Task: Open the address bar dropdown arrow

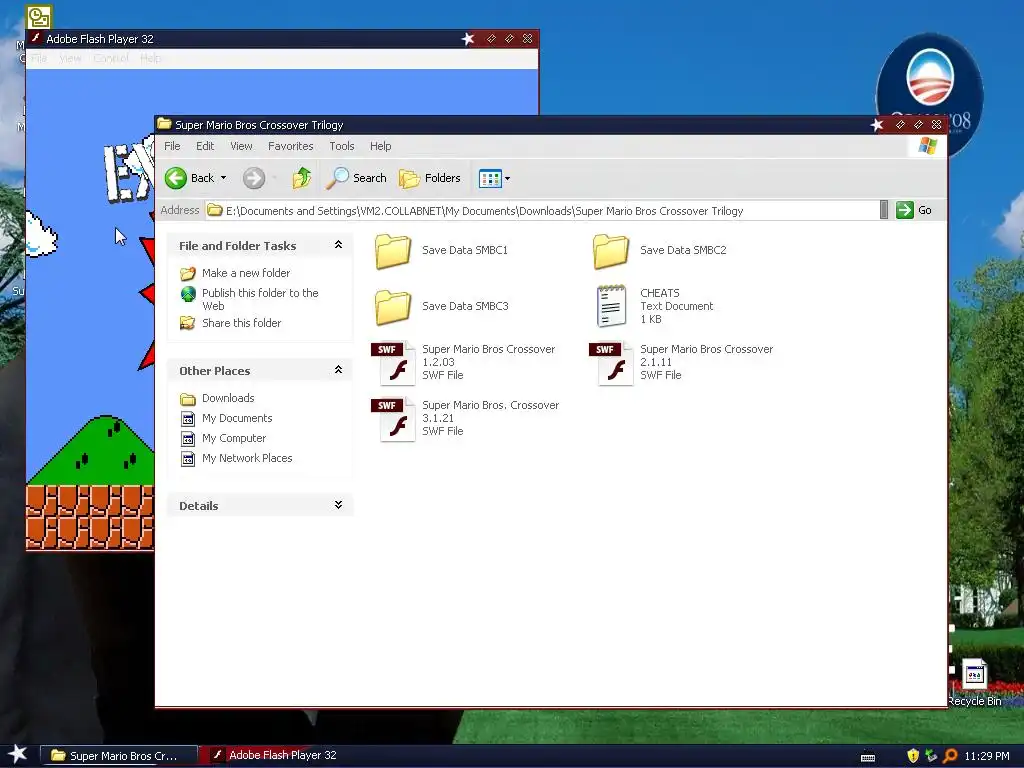Action: point(884,210)
